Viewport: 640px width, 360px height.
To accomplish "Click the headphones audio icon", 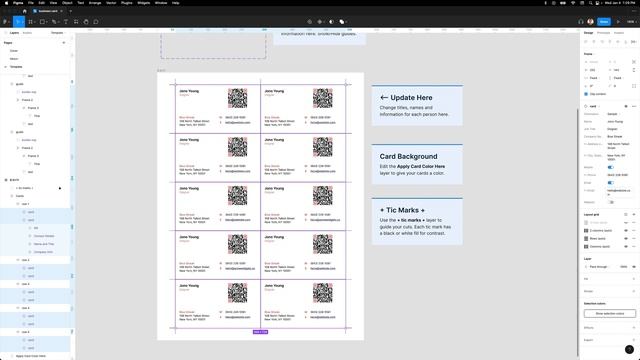I will point(581,22).
